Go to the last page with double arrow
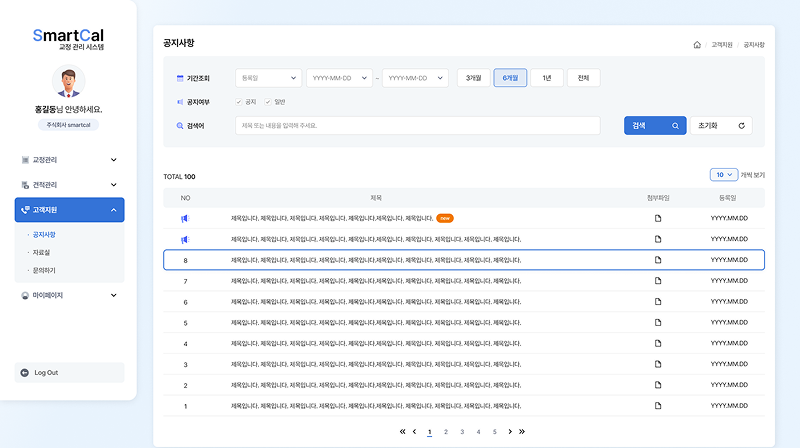 pos(522,432)
